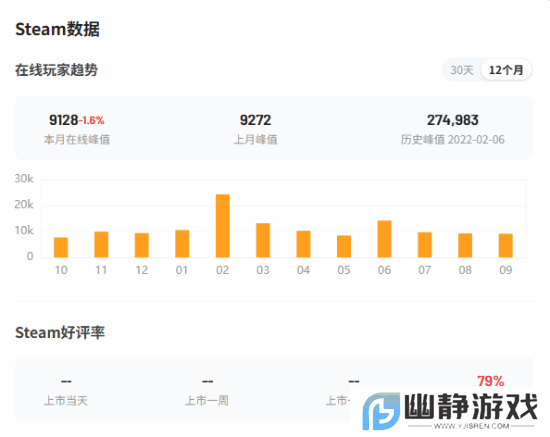
Task: Click the bar for month 10
Action: [x=61, y=248]
